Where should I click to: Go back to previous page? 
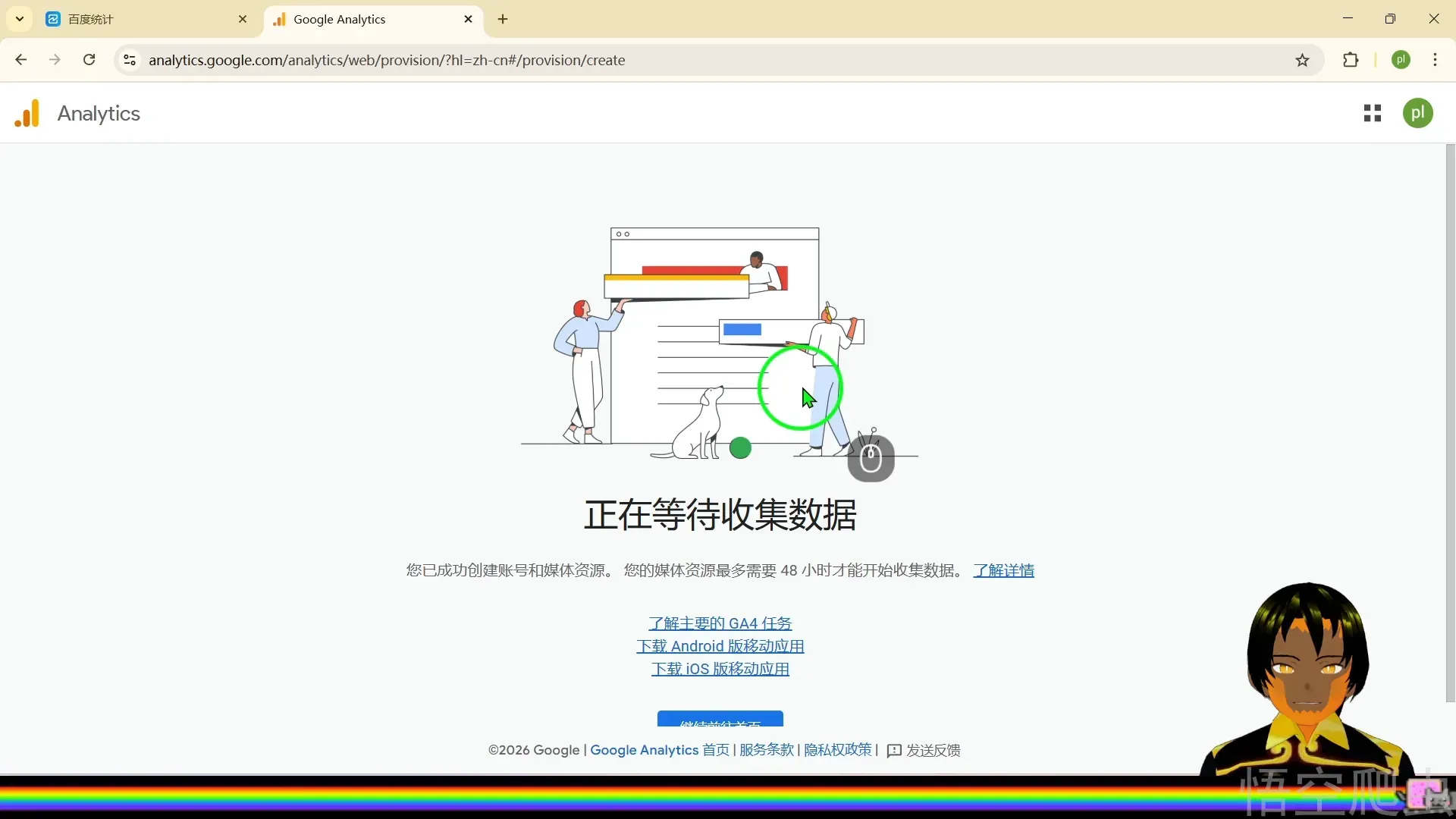point(21,61)
